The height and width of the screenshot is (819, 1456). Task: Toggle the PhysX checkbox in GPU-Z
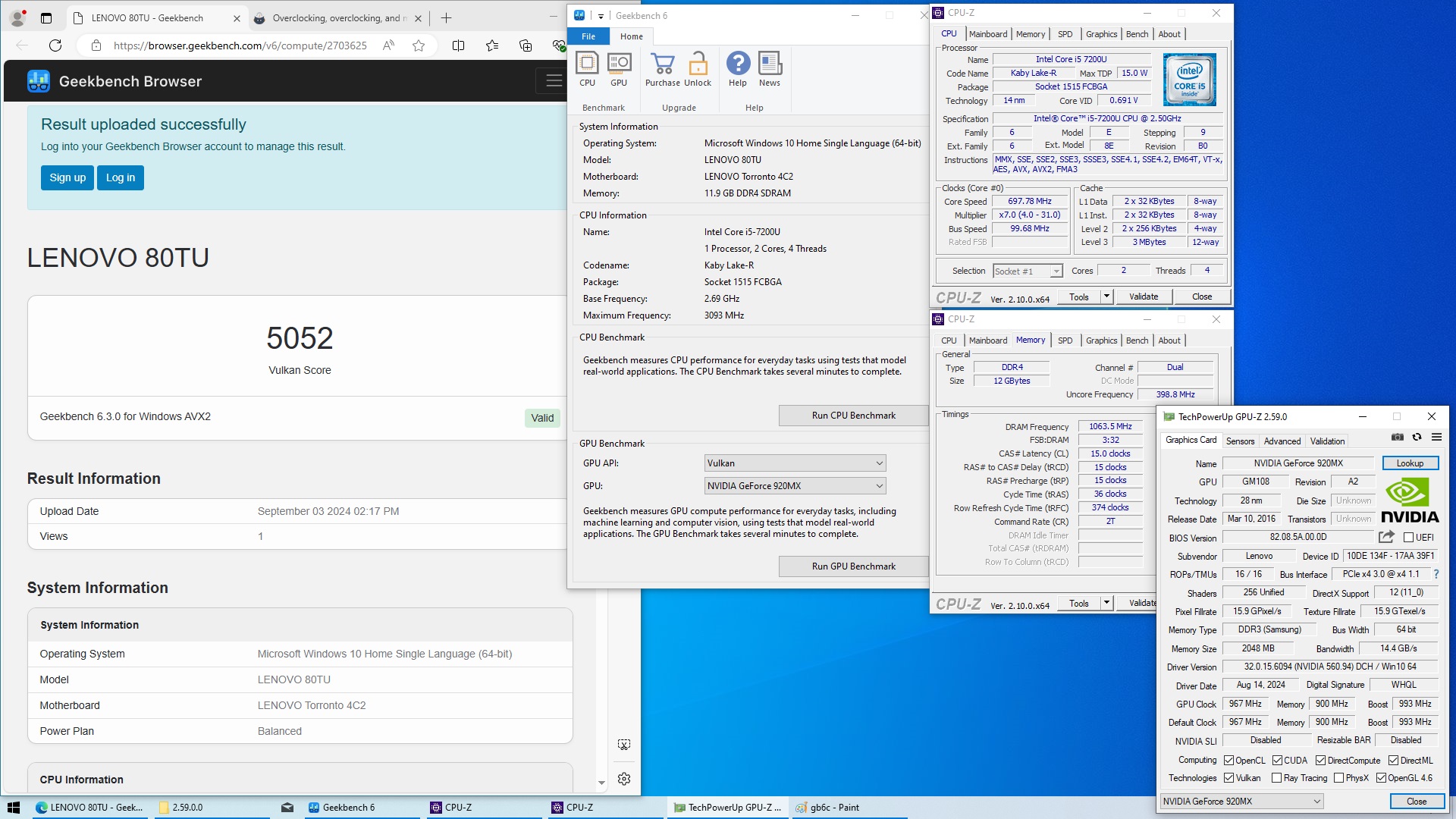(x=1338, y=778)
